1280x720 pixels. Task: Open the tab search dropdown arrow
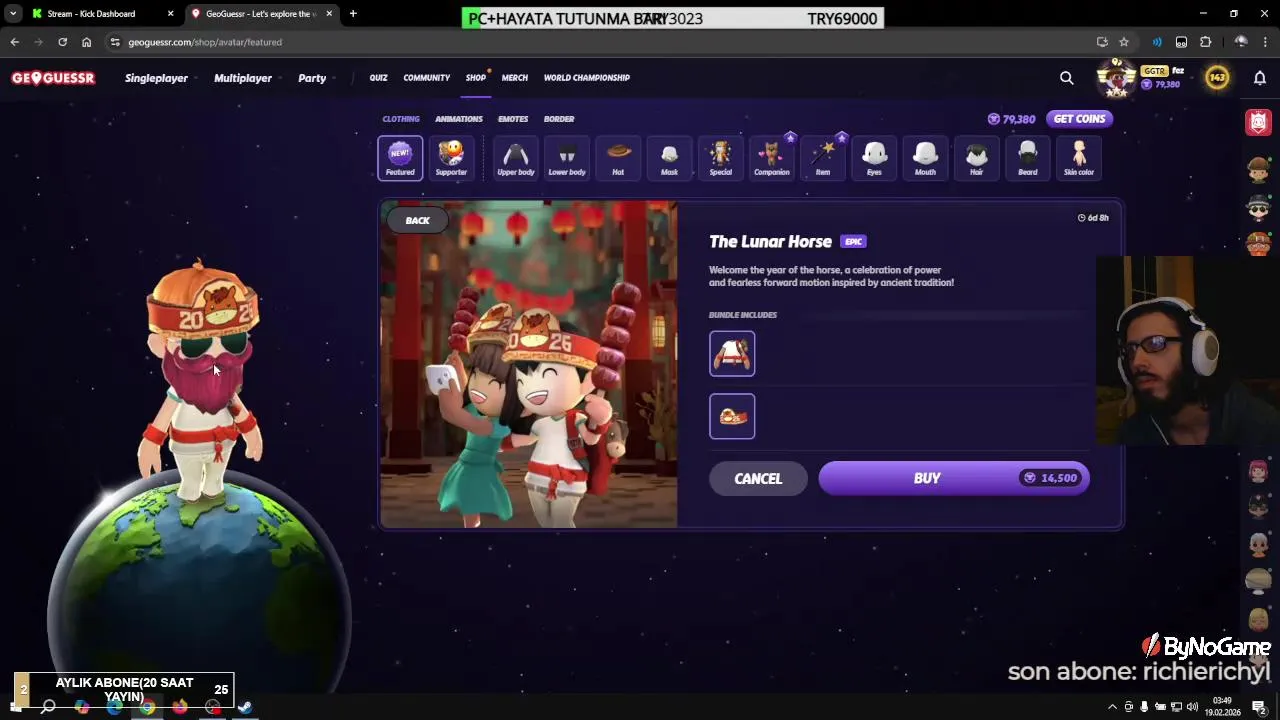12,14
